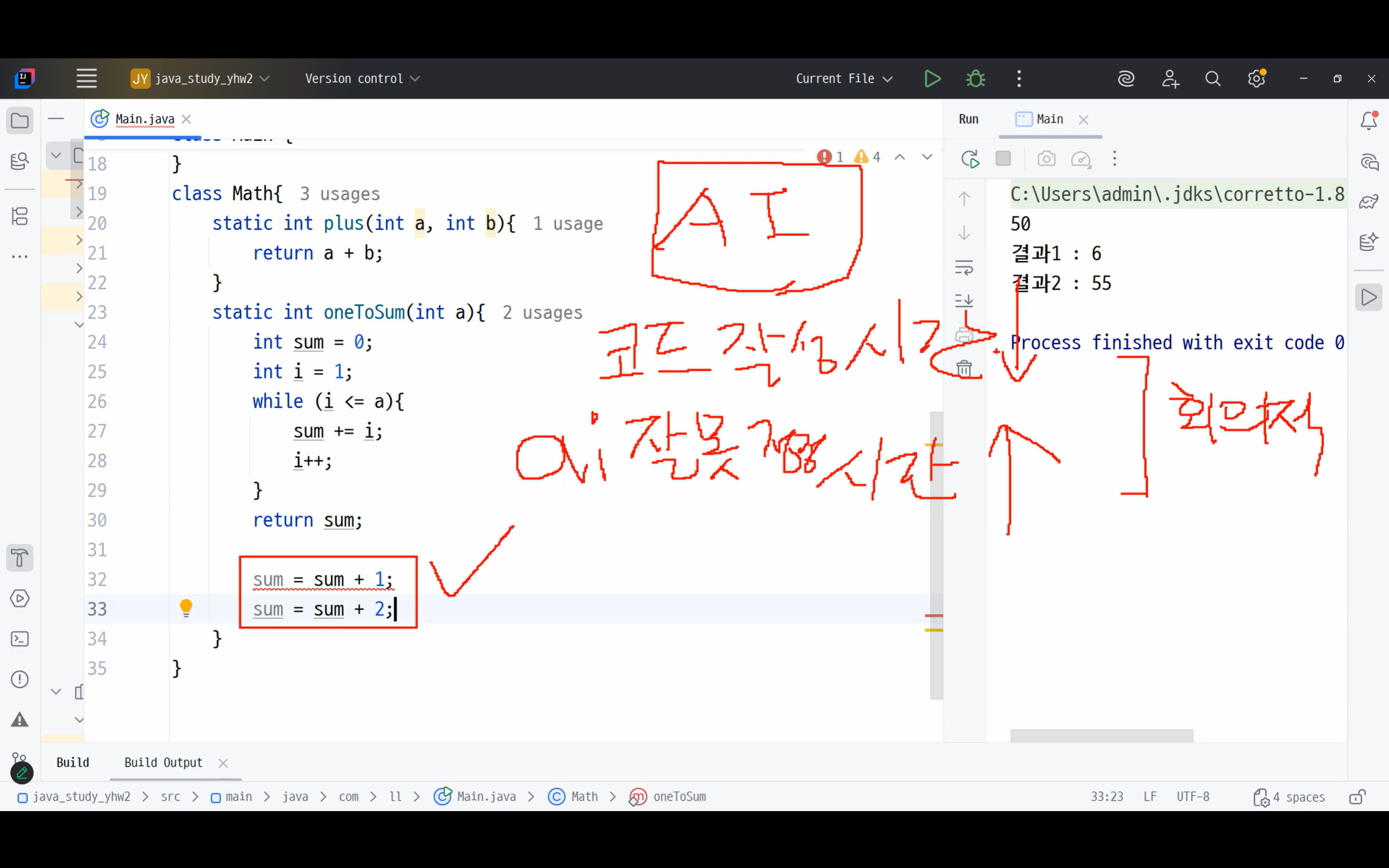Run the current file with the green play icon
Image resolution: width=1389 pixels, height=868 pixels.
click(933, 79)
